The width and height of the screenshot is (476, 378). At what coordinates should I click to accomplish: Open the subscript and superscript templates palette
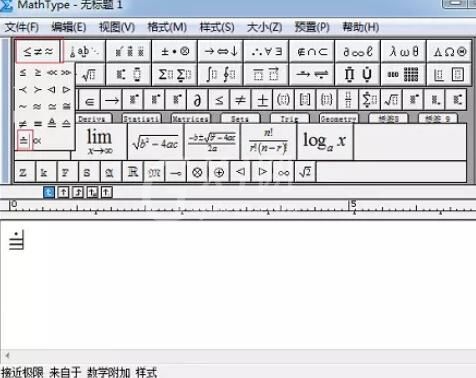point(129,74)
